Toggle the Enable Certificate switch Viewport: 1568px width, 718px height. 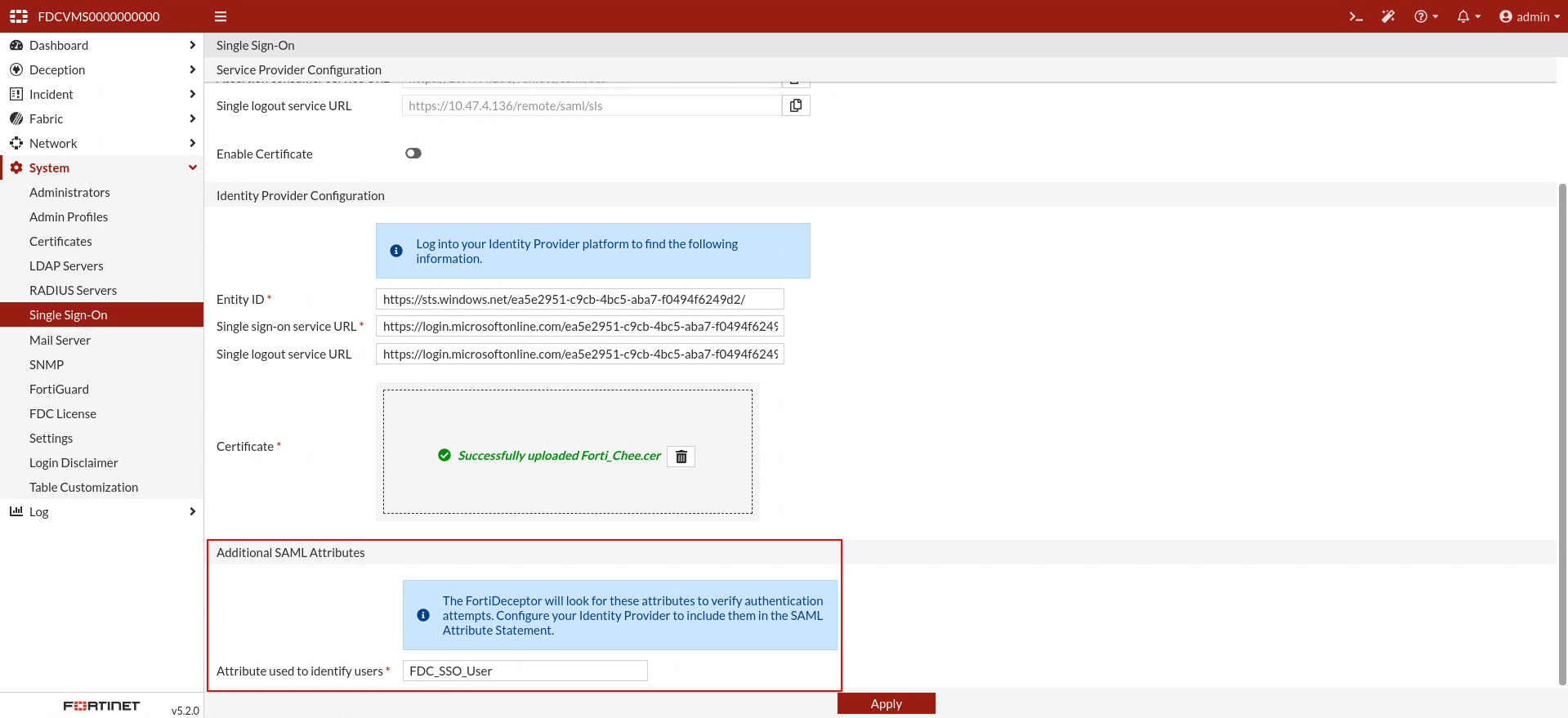pos(413,154)
